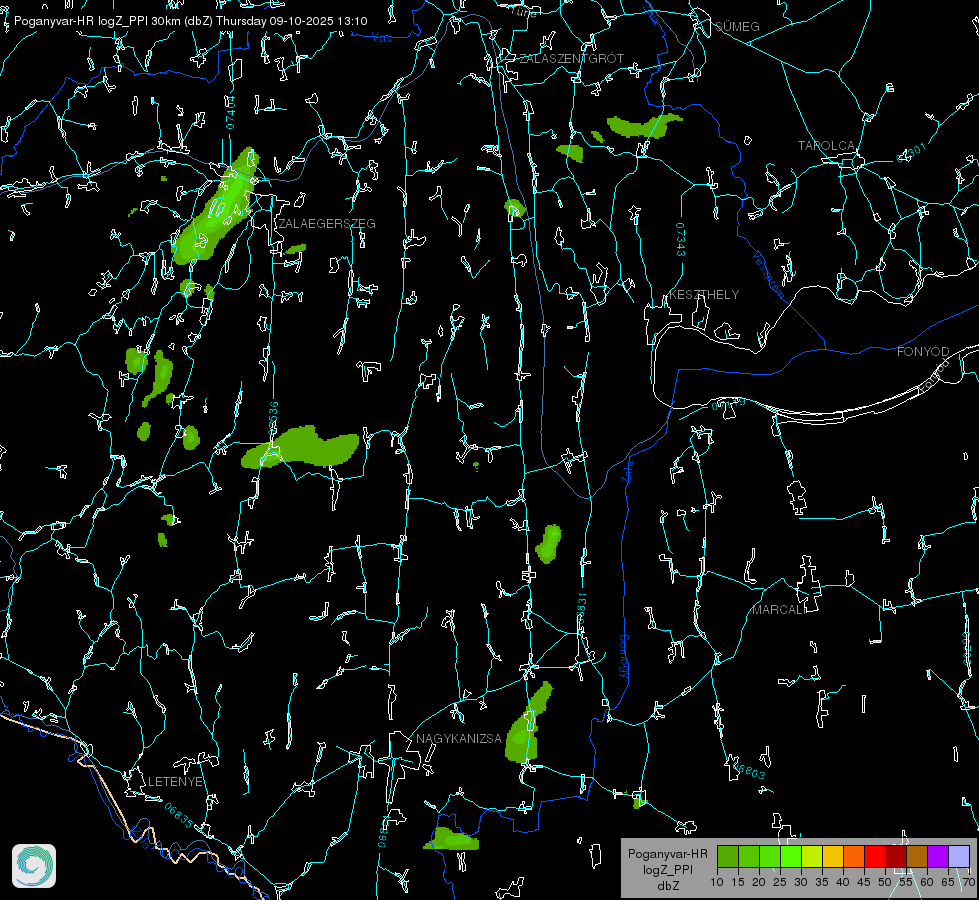Click the radar echo east of Nagykanizsa

pyautogui.click(x=528, y=724)
